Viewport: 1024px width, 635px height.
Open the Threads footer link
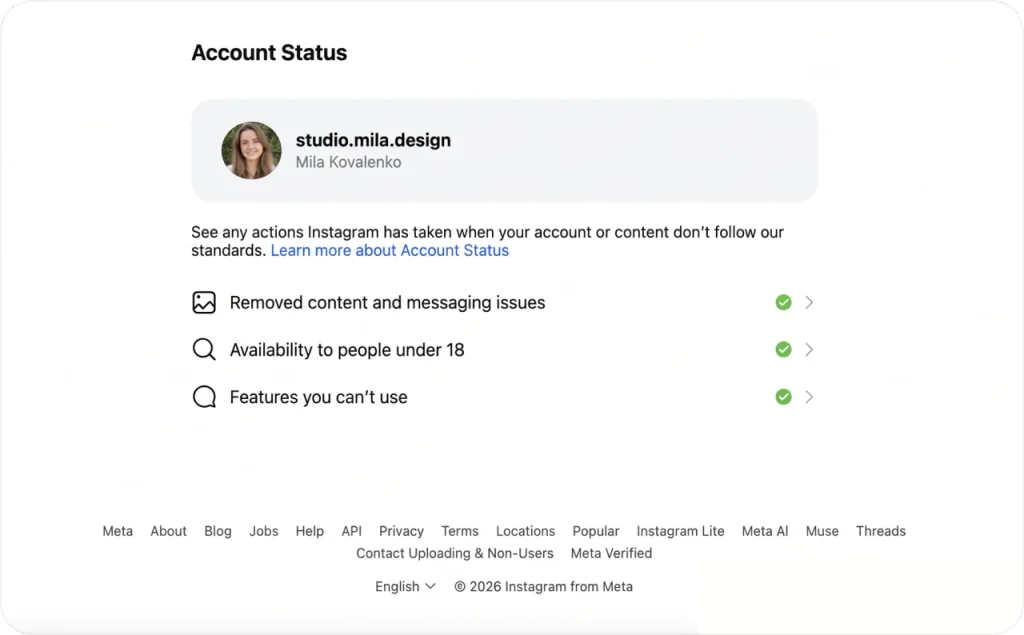[880, 531]
